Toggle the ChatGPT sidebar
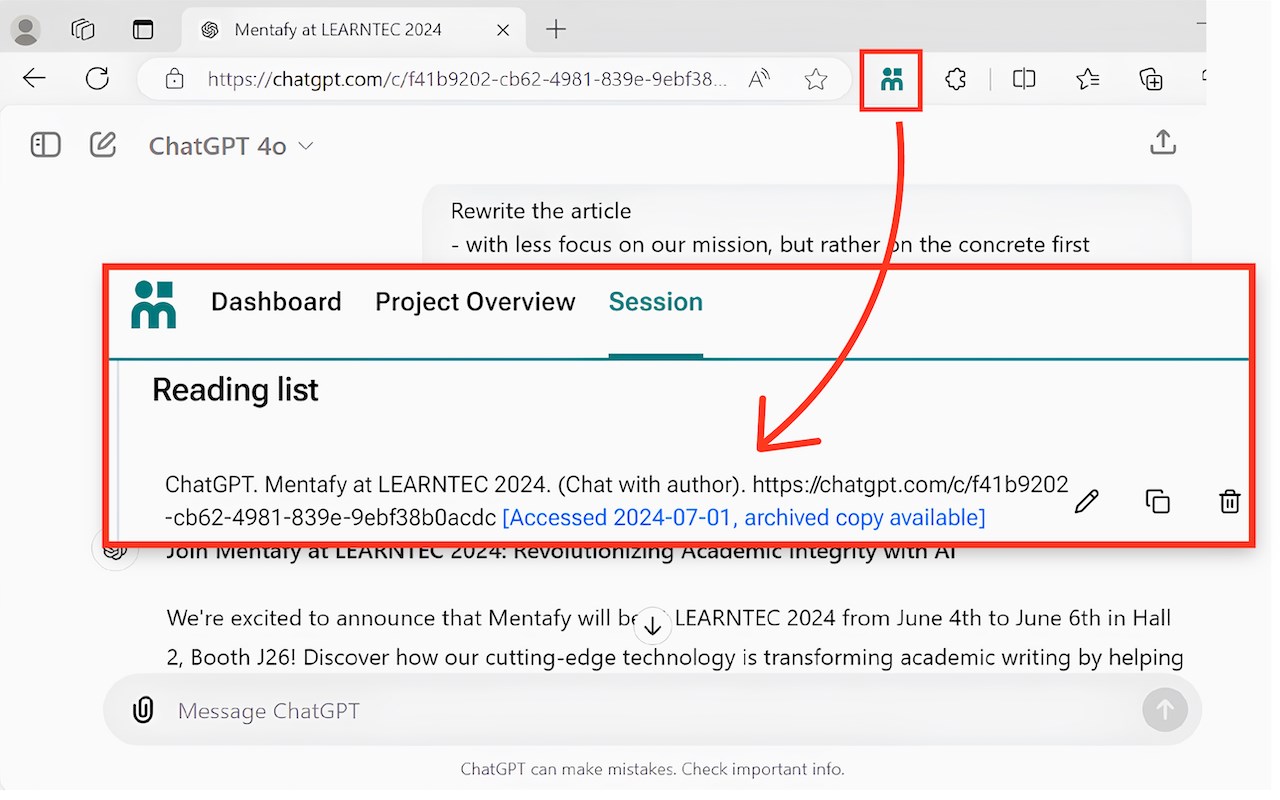 (46, 145)
